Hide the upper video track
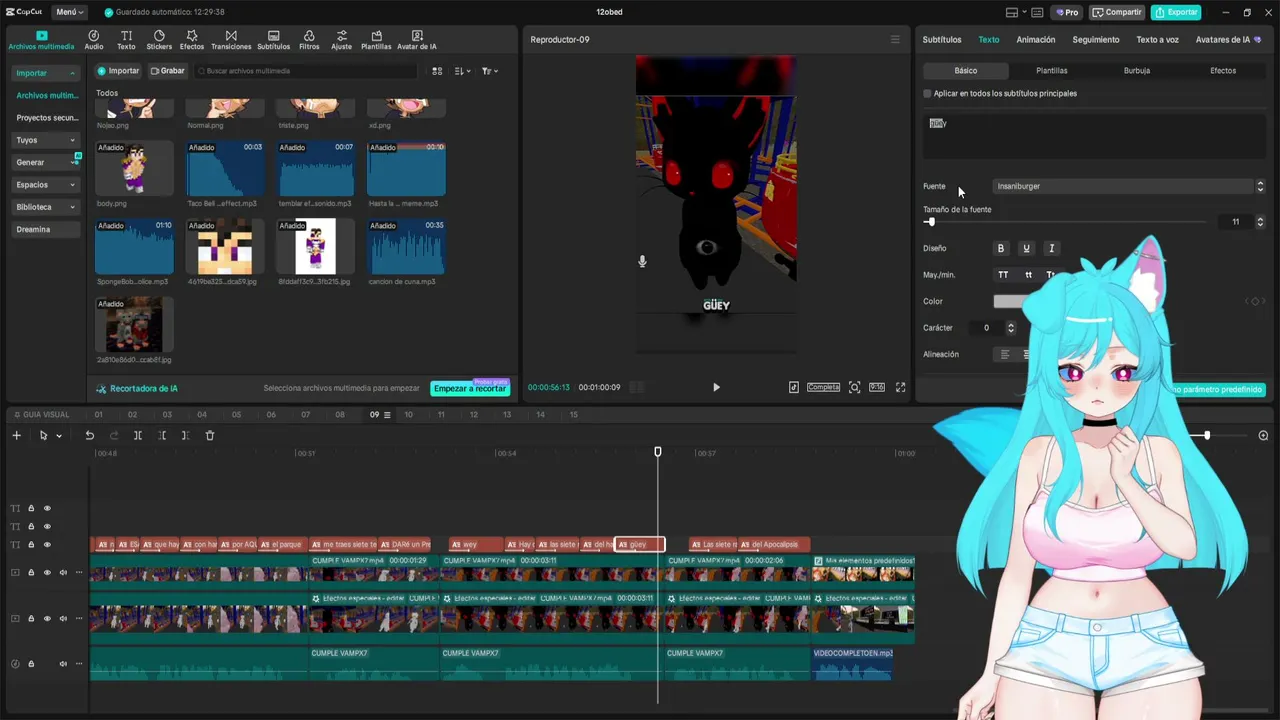 [x=47, y=573]
